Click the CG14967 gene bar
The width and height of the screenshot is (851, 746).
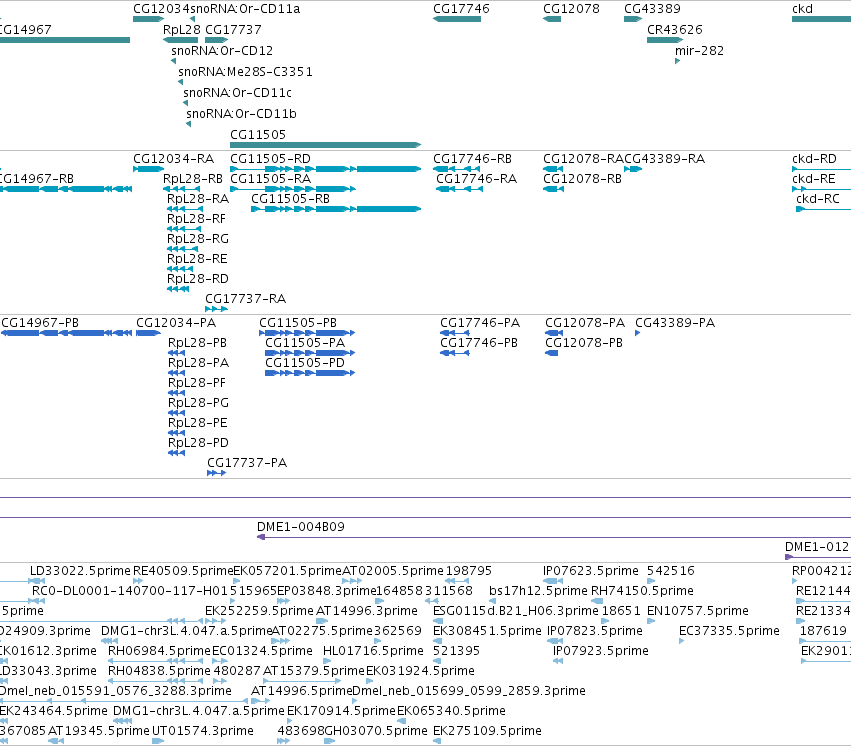[x=65, y=40]
